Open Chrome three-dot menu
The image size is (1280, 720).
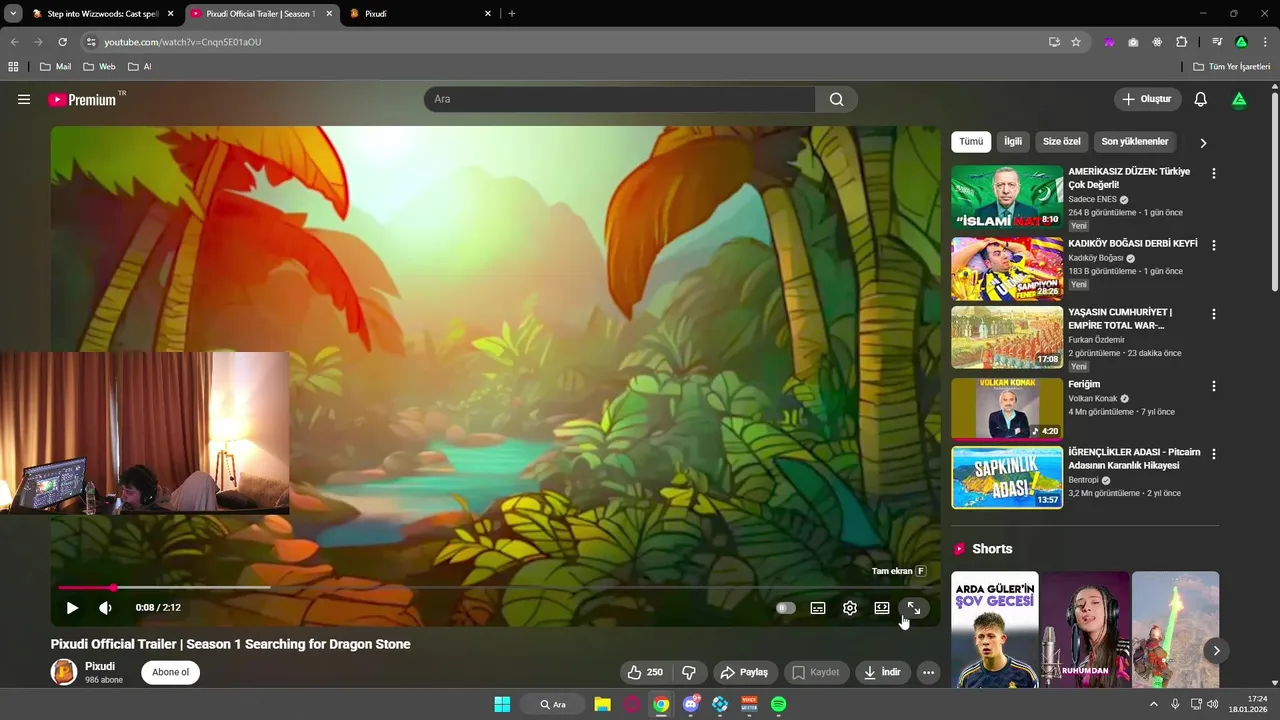pyautogui.click(x=1265, y=42)
